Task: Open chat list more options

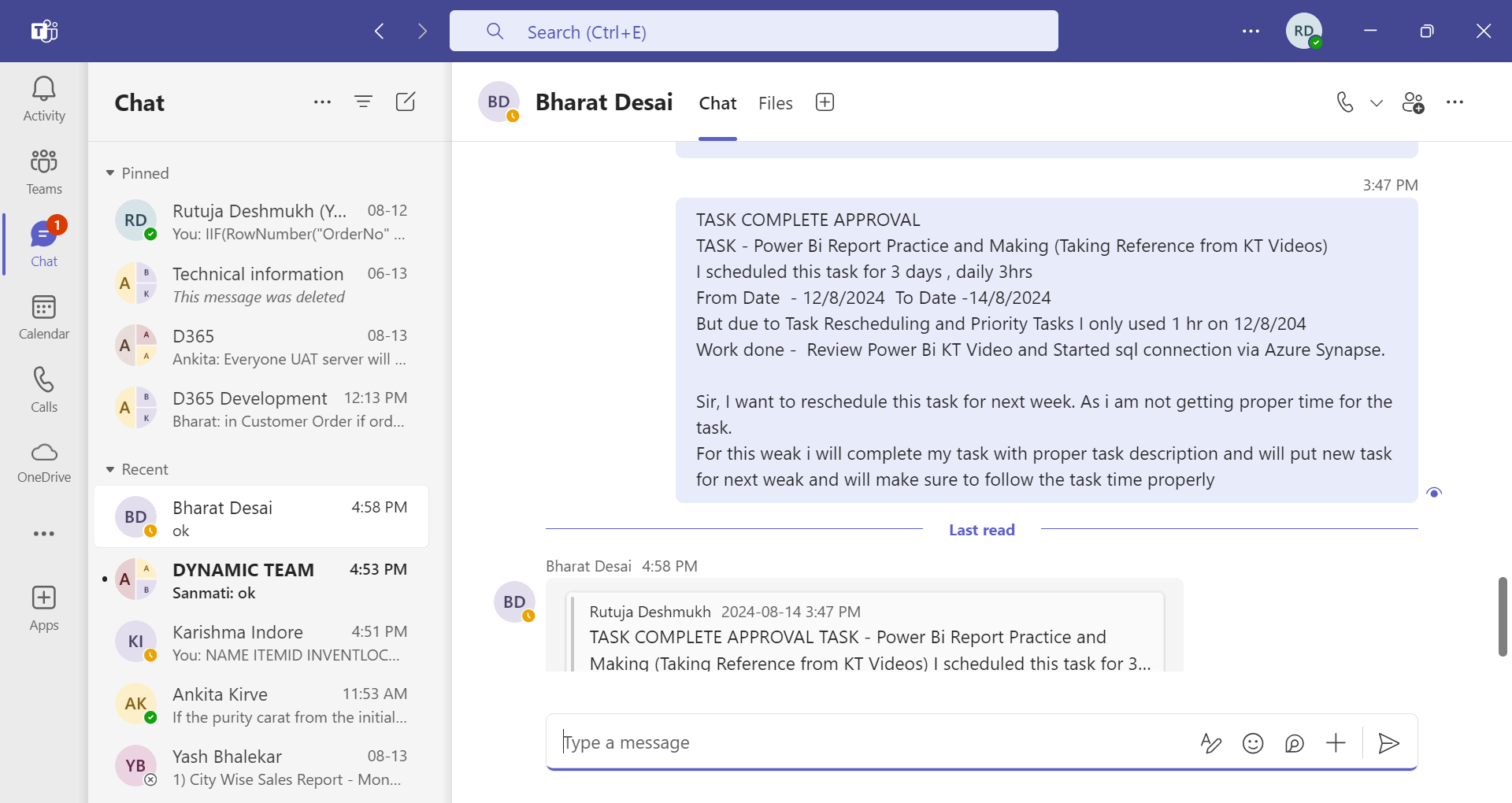Action: [322, 102]
